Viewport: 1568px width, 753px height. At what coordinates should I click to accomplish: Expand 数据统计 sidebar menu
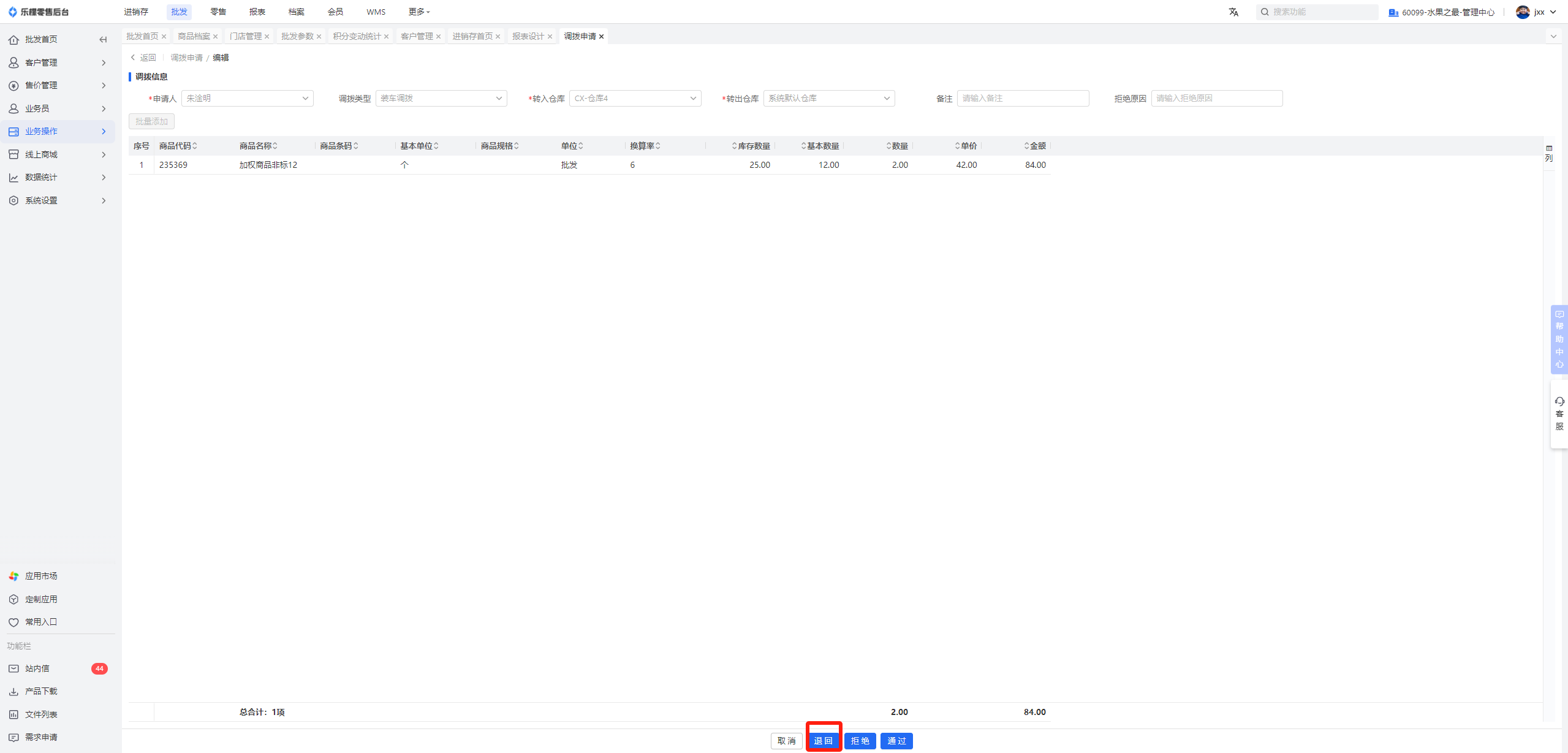tap(58, 177)
